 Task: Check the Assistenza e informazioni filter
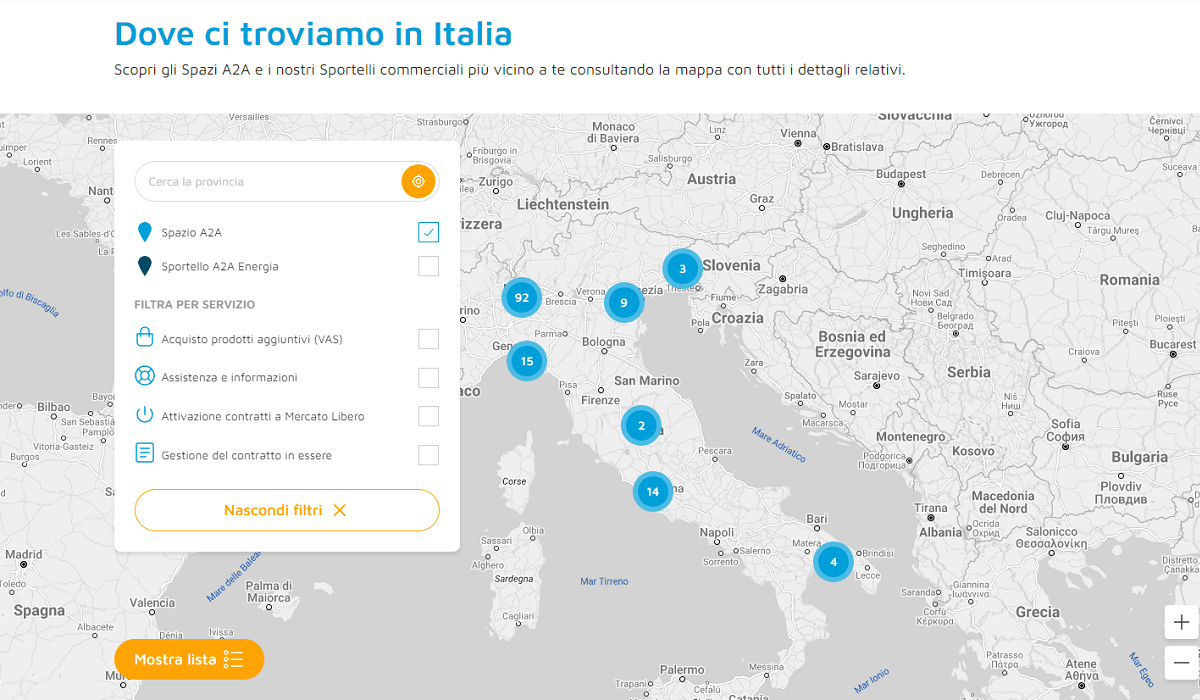coord(428,377)
